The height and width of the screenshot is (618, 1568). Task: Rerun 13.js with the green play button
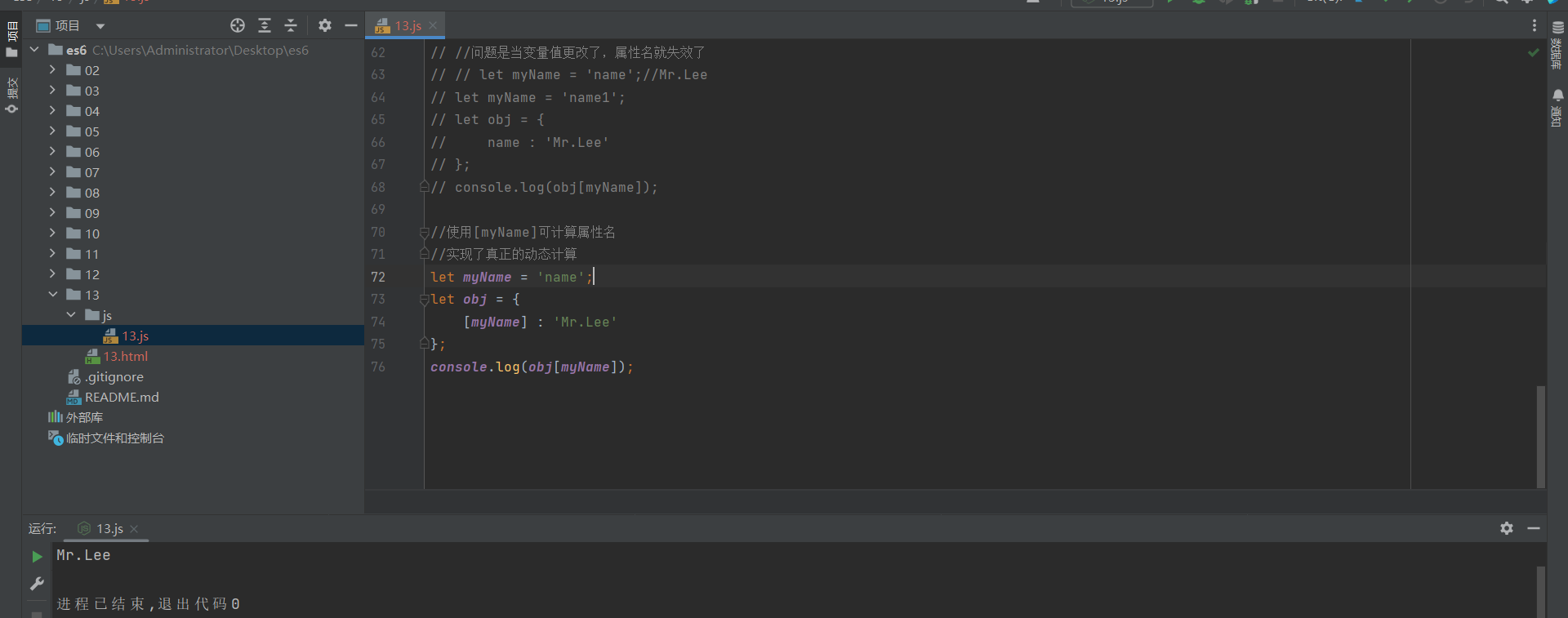click(37, 556)
